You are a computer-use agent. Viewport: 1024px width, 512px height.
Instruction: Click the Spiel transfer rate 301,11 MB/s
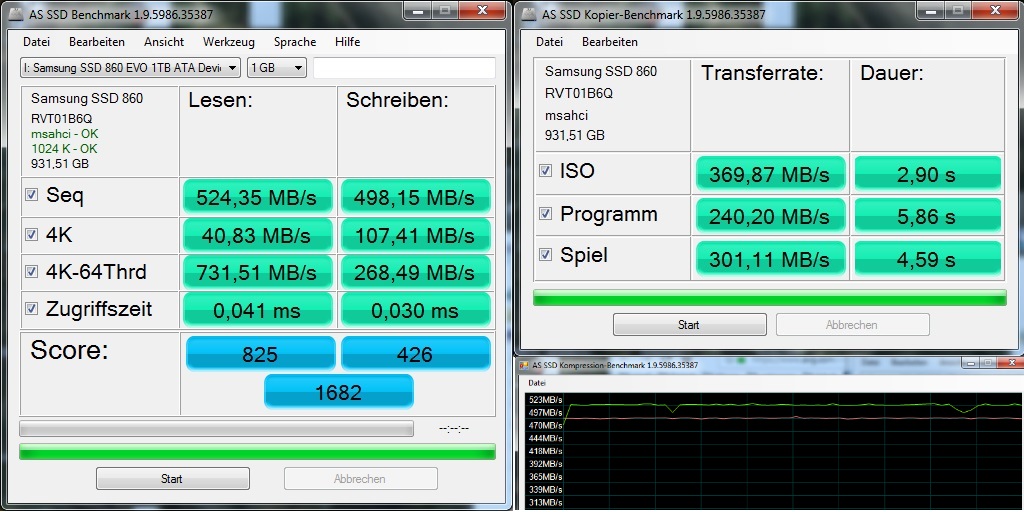point(771,258)
